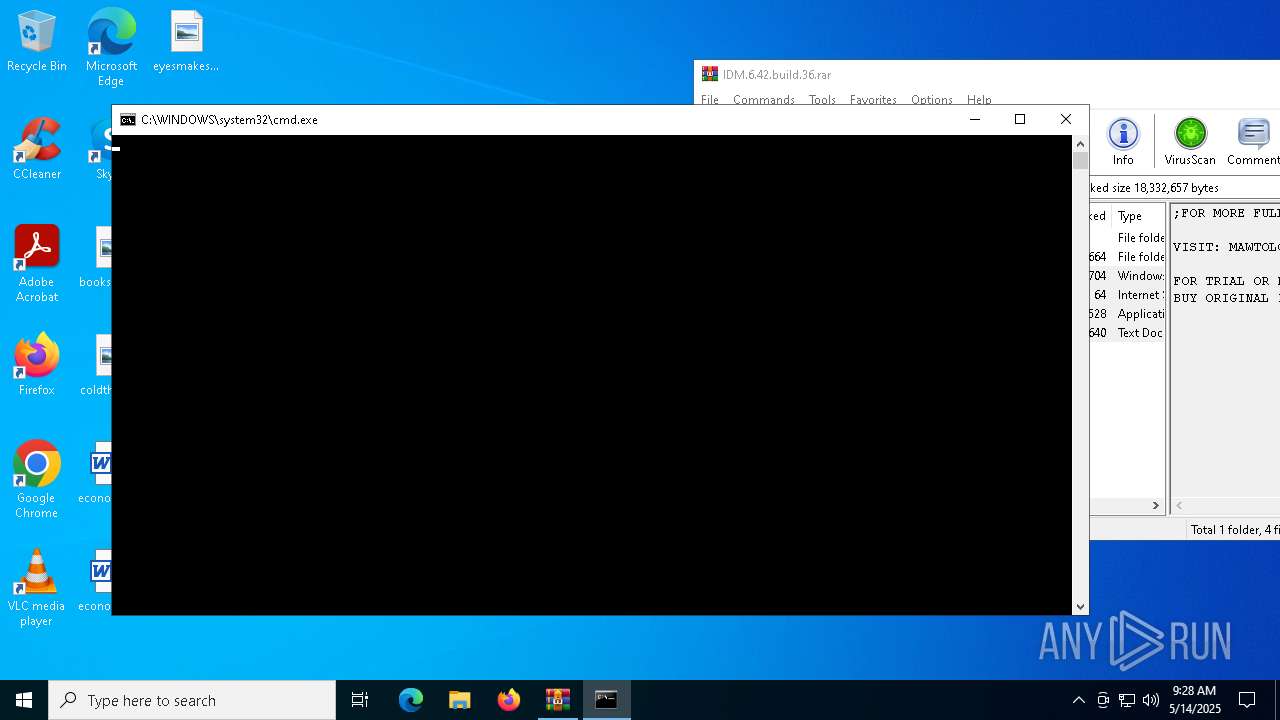Screen dimensions: 1280x720
Task: Click the Type column header in WinRAR
Action: pos(1138,216)
